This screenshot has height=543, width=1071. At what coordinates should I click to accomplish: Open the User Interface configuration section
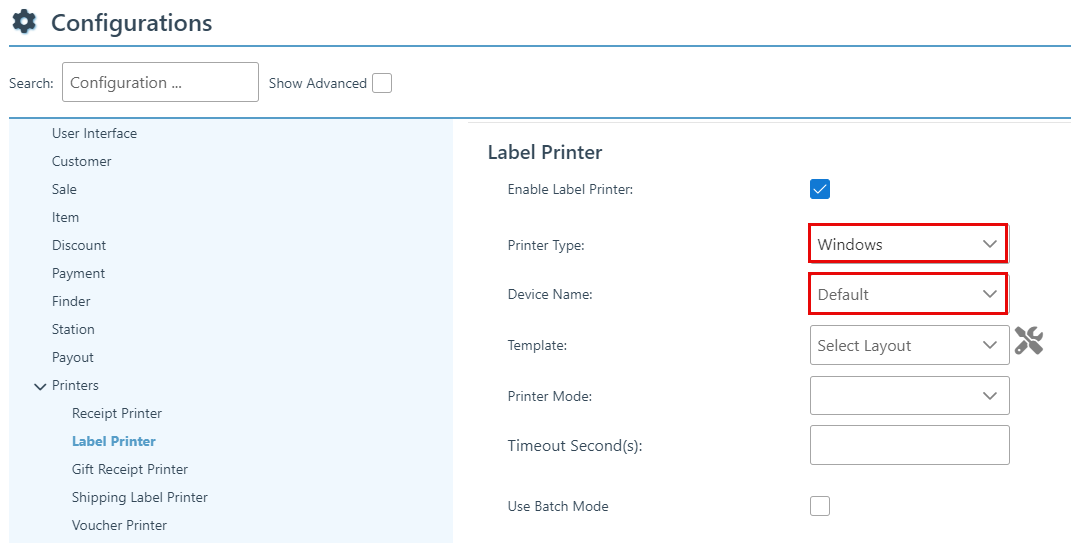(94, 133)
